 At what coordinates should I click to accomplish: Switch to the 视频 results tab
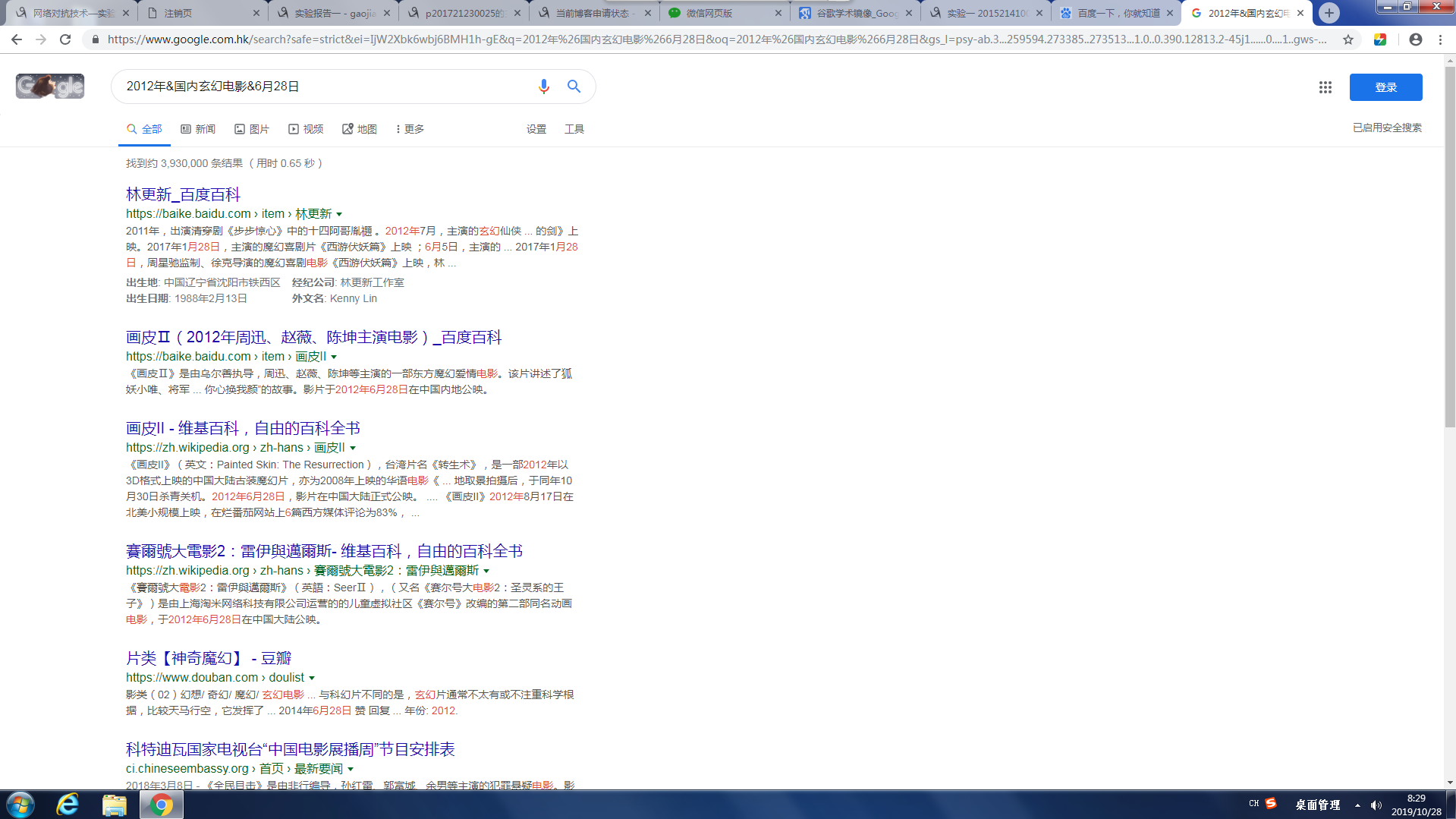click(306, 129)
